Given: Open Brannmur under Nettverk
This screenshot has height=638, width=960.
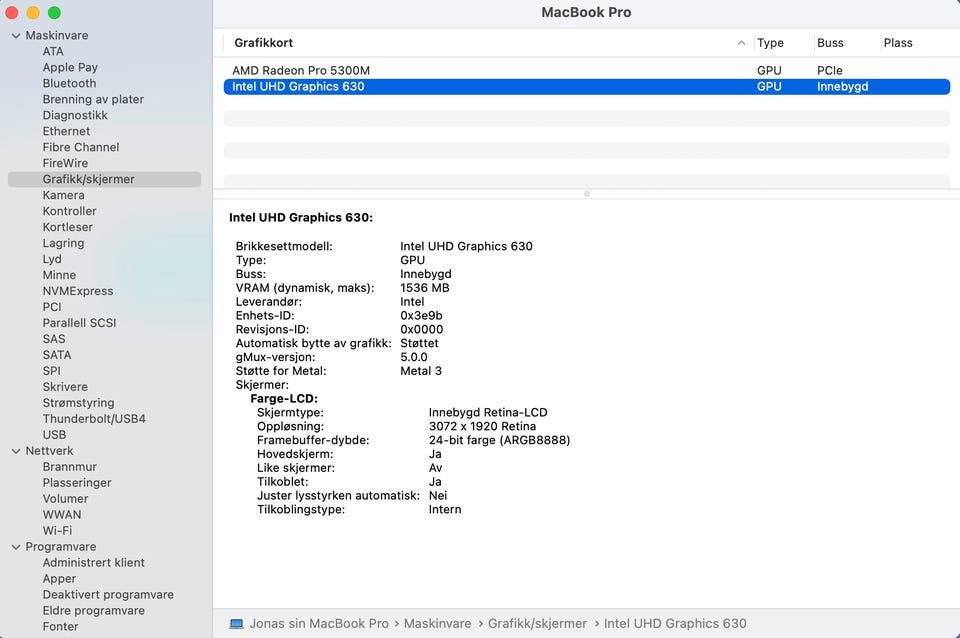Looking at the screenshot, I should (x=70, y=467).
